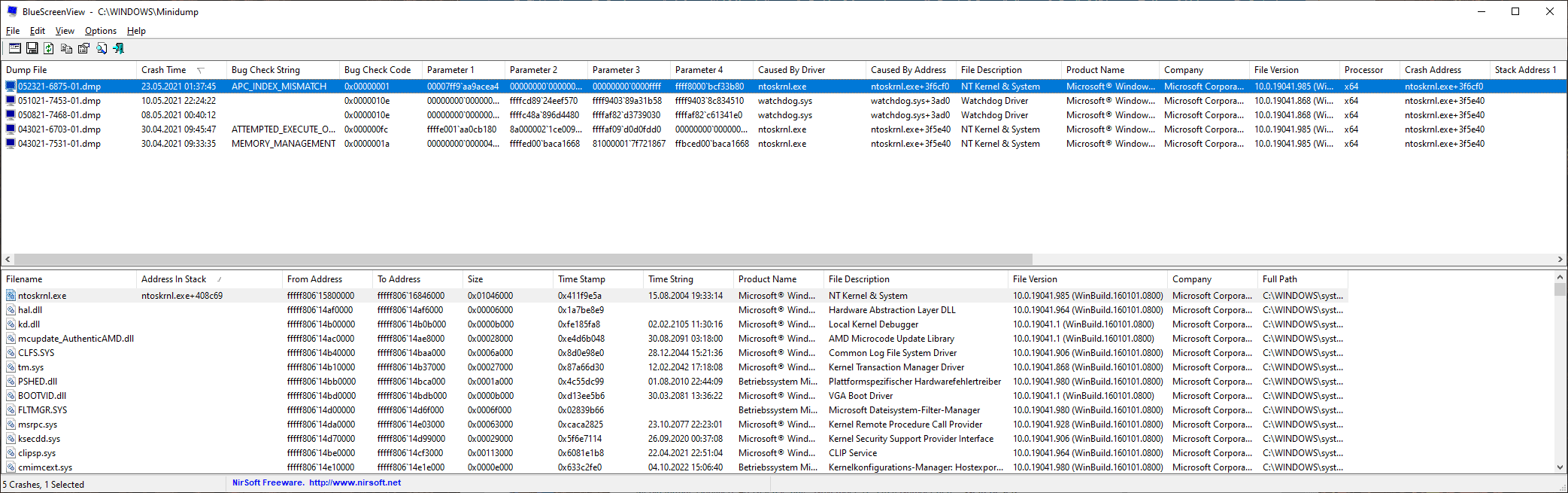Click the upper pane horizontal scrollbar thumb
Image resolution: width=1568 pixels, height=493 pixels.
[523, 260]
